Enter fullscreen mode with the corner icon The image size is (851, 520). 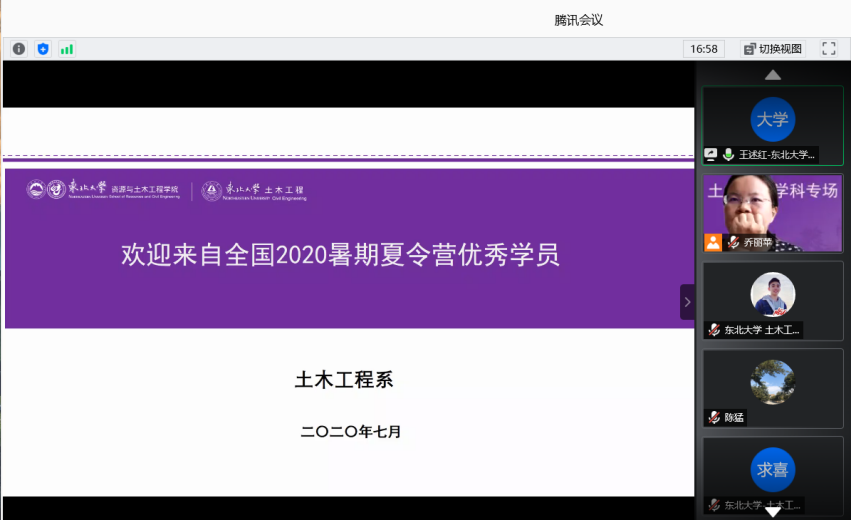pyautogui.click(x=828, y=49)
